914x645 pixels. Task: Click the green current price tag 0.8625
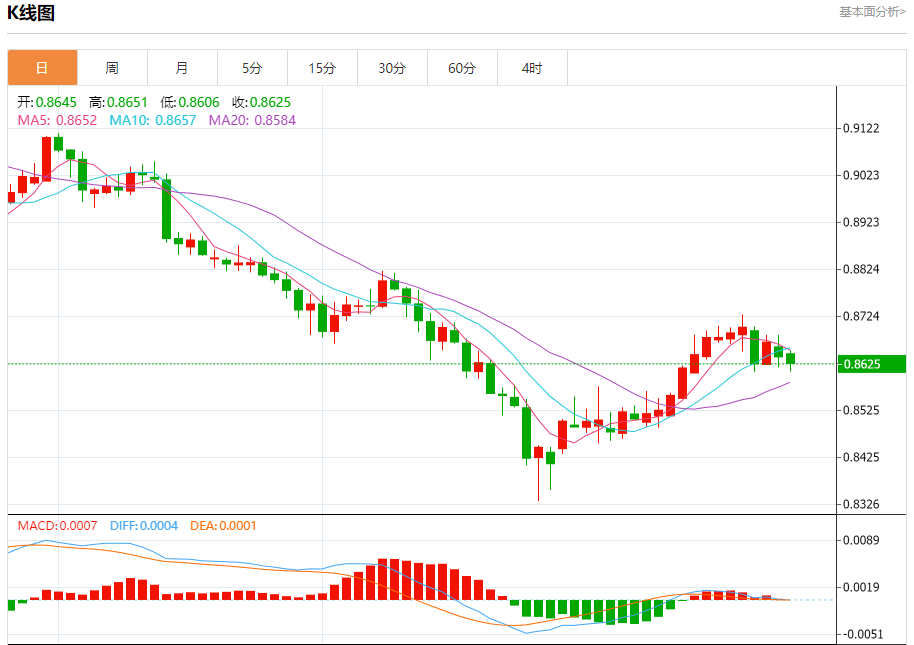871,364
